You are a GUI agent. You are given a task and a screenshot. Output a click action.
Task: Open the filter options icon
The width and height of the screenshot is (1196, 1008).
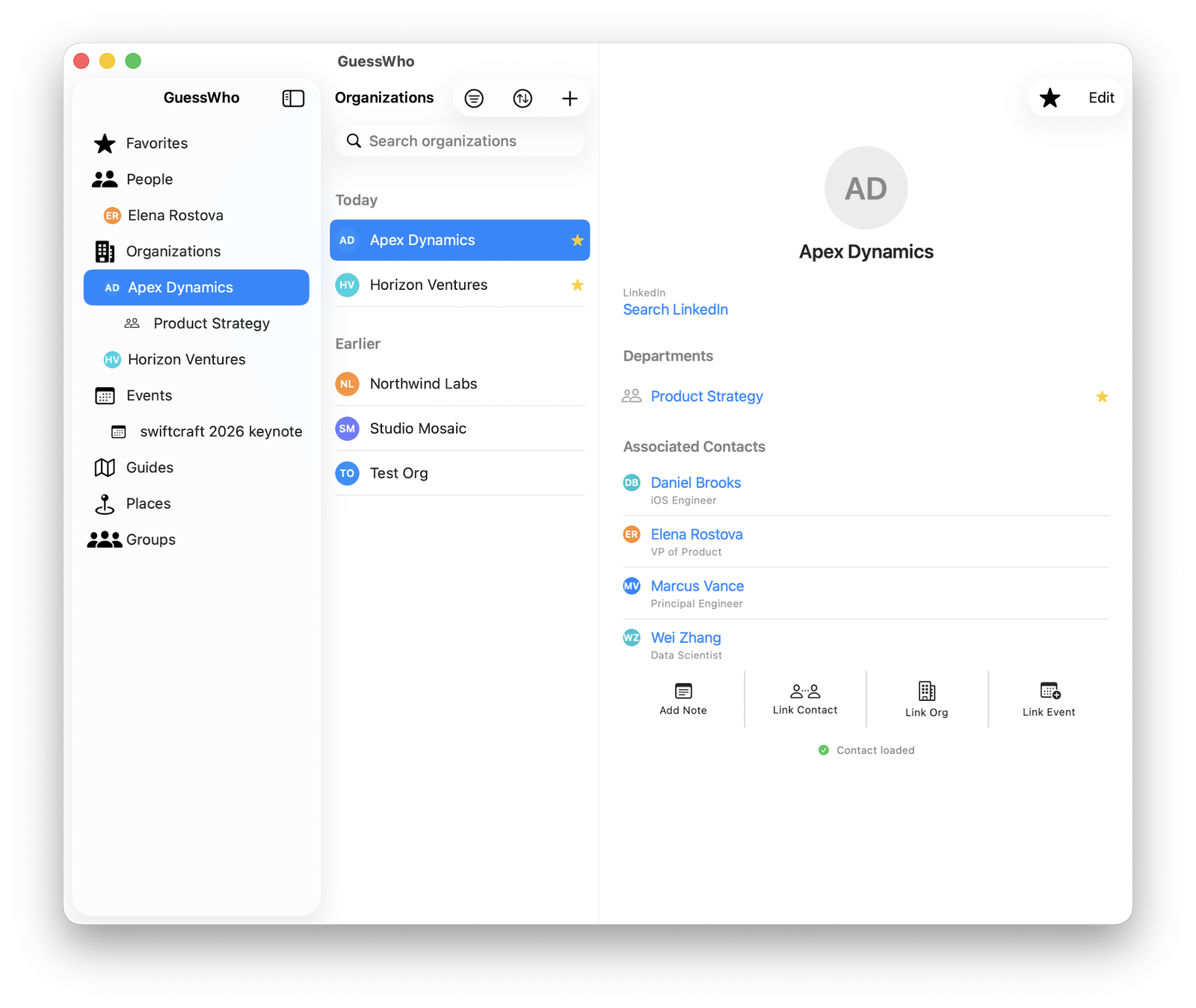coord(474,98)
